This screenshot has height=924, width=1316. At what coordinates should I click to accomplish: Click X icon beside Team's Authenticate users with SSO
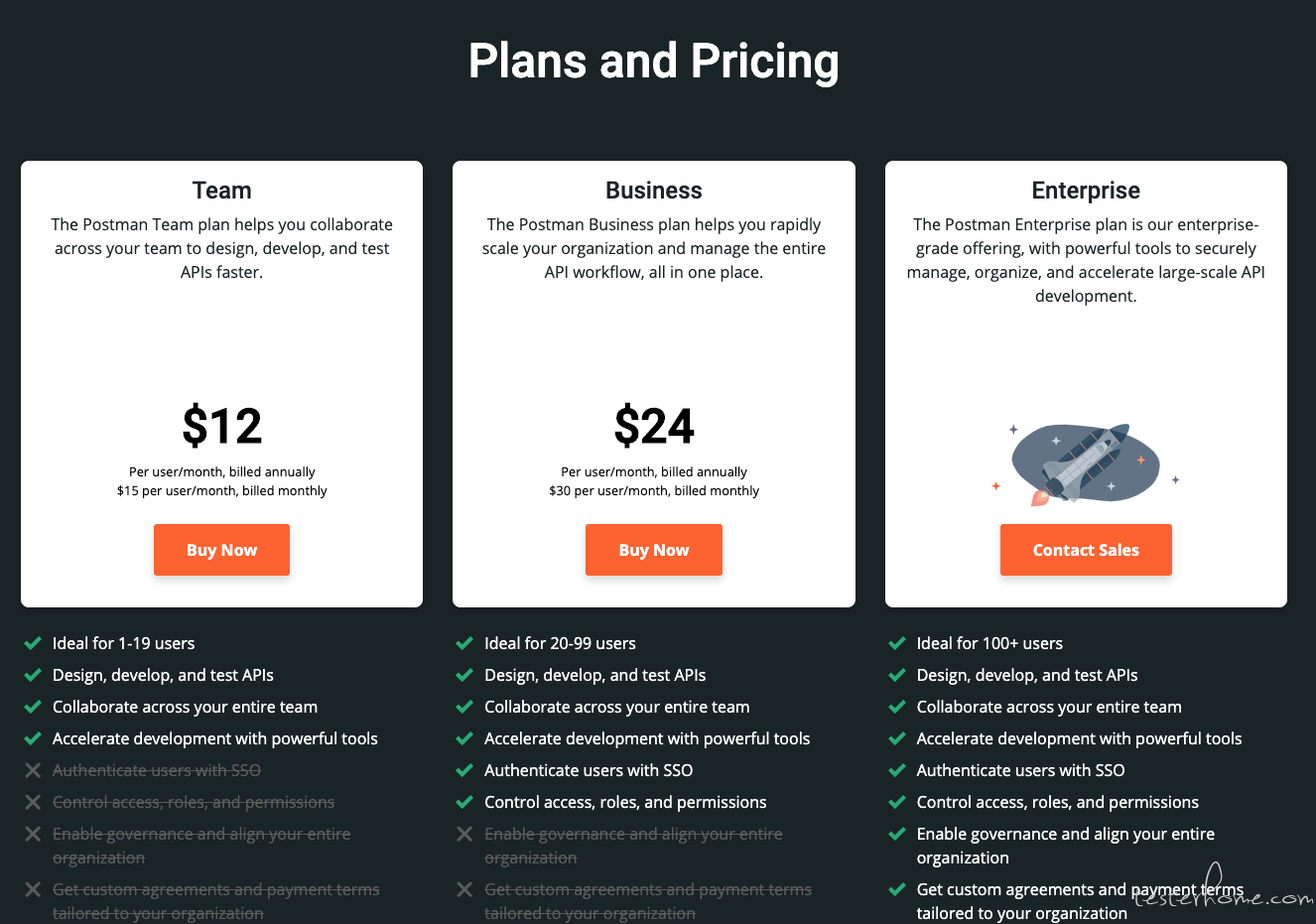click(33, 770)
